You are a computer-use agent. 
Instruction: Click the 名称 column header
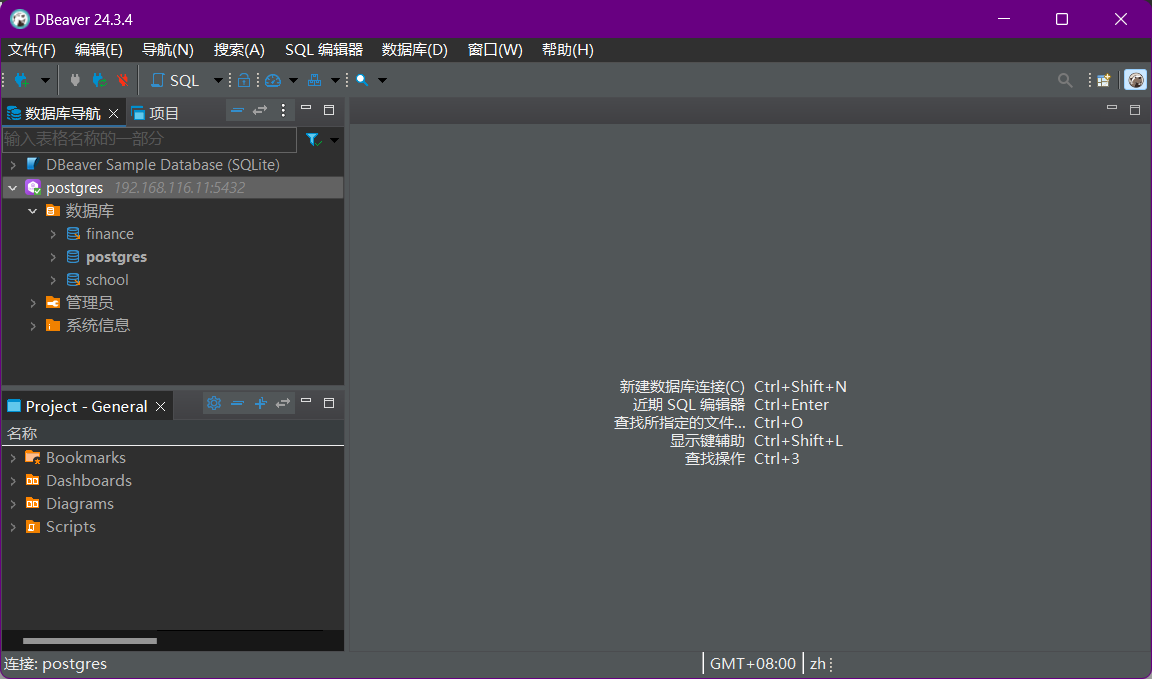click(173, 434)
